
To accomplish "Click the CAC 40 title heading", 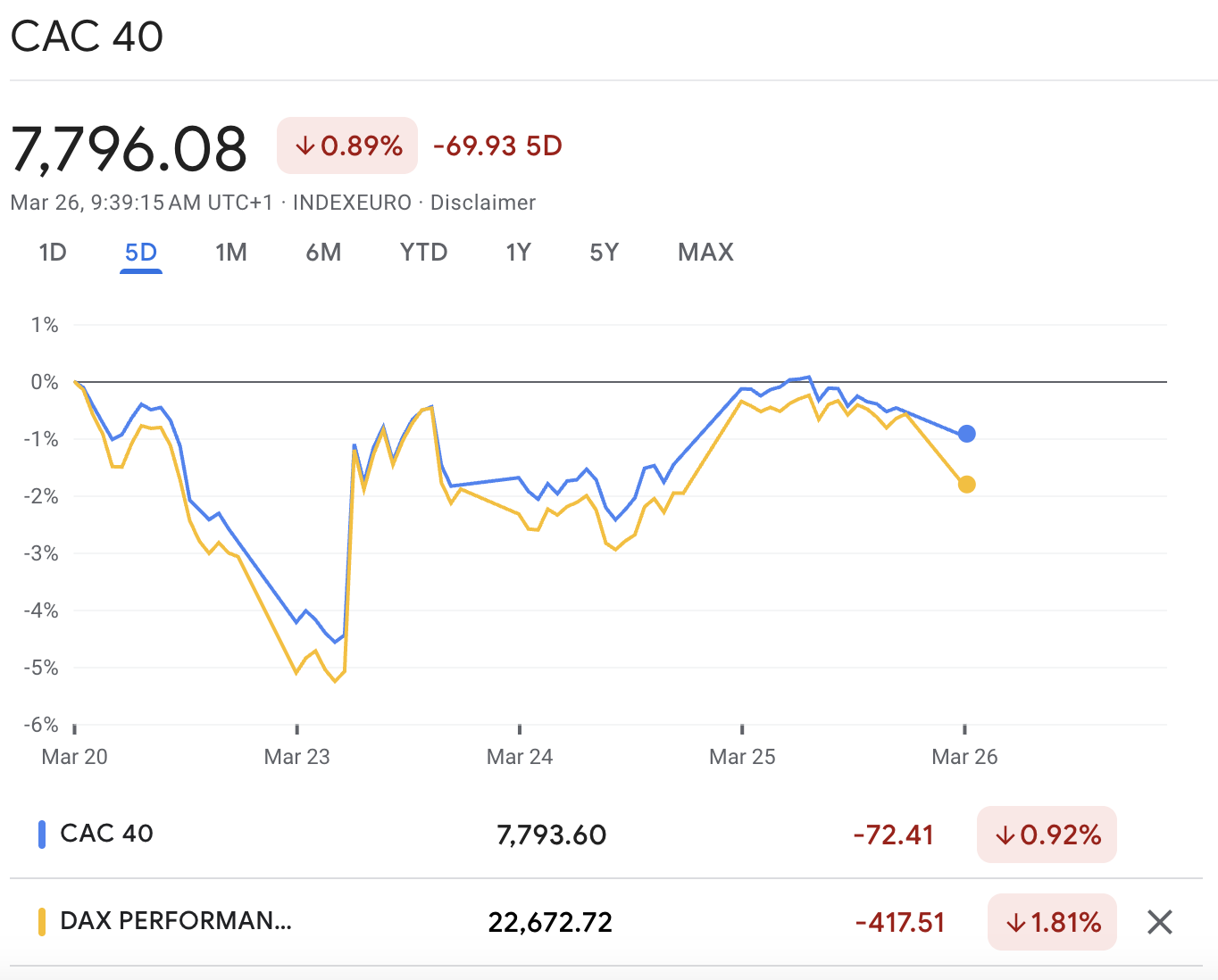I will click(86, 36).
